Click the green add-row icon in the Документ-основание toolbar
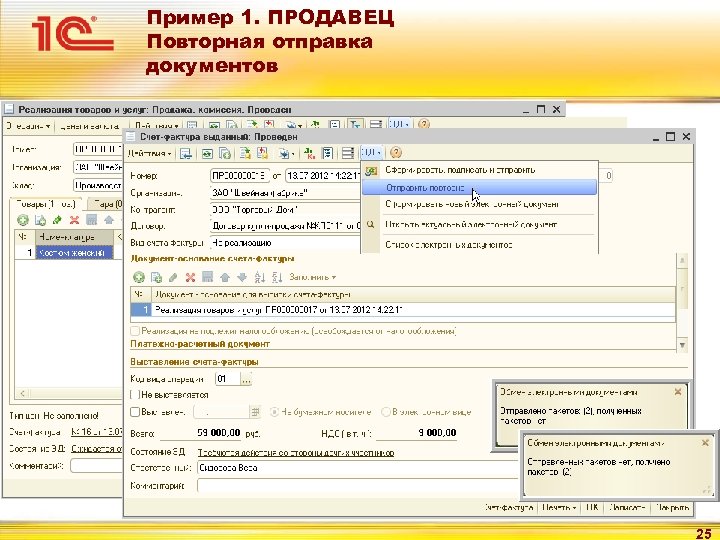The image size is (720, 540). click(x=139, y=277)
